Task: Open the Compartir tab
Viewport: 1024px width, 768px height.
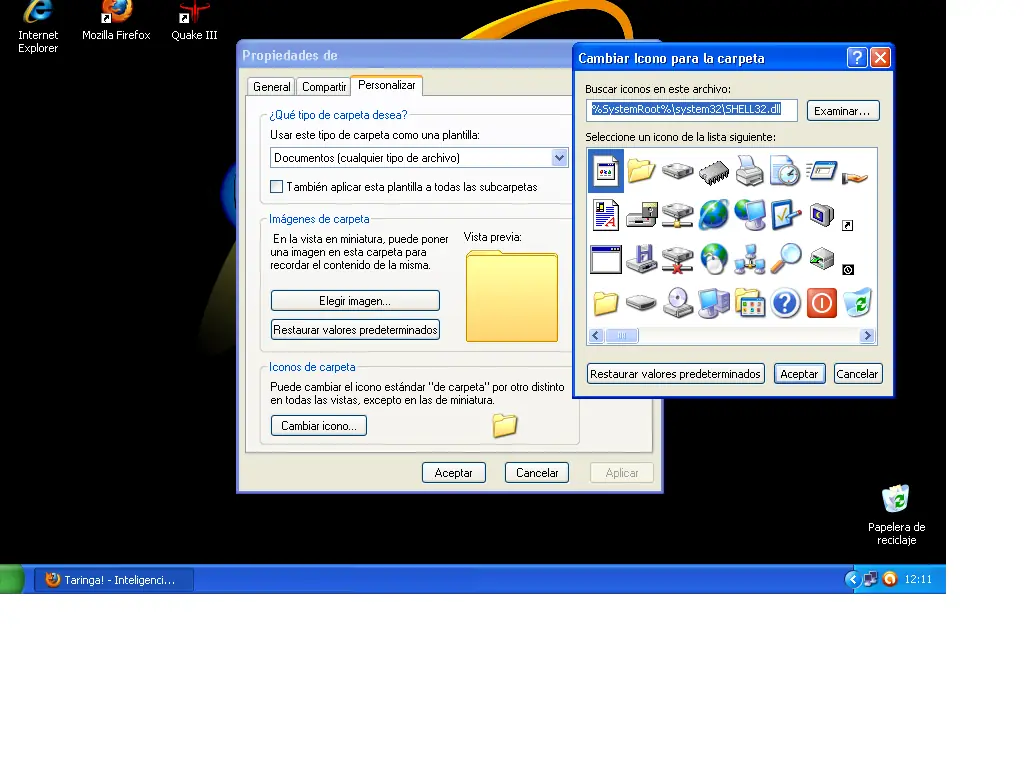Action: point(323,86)
